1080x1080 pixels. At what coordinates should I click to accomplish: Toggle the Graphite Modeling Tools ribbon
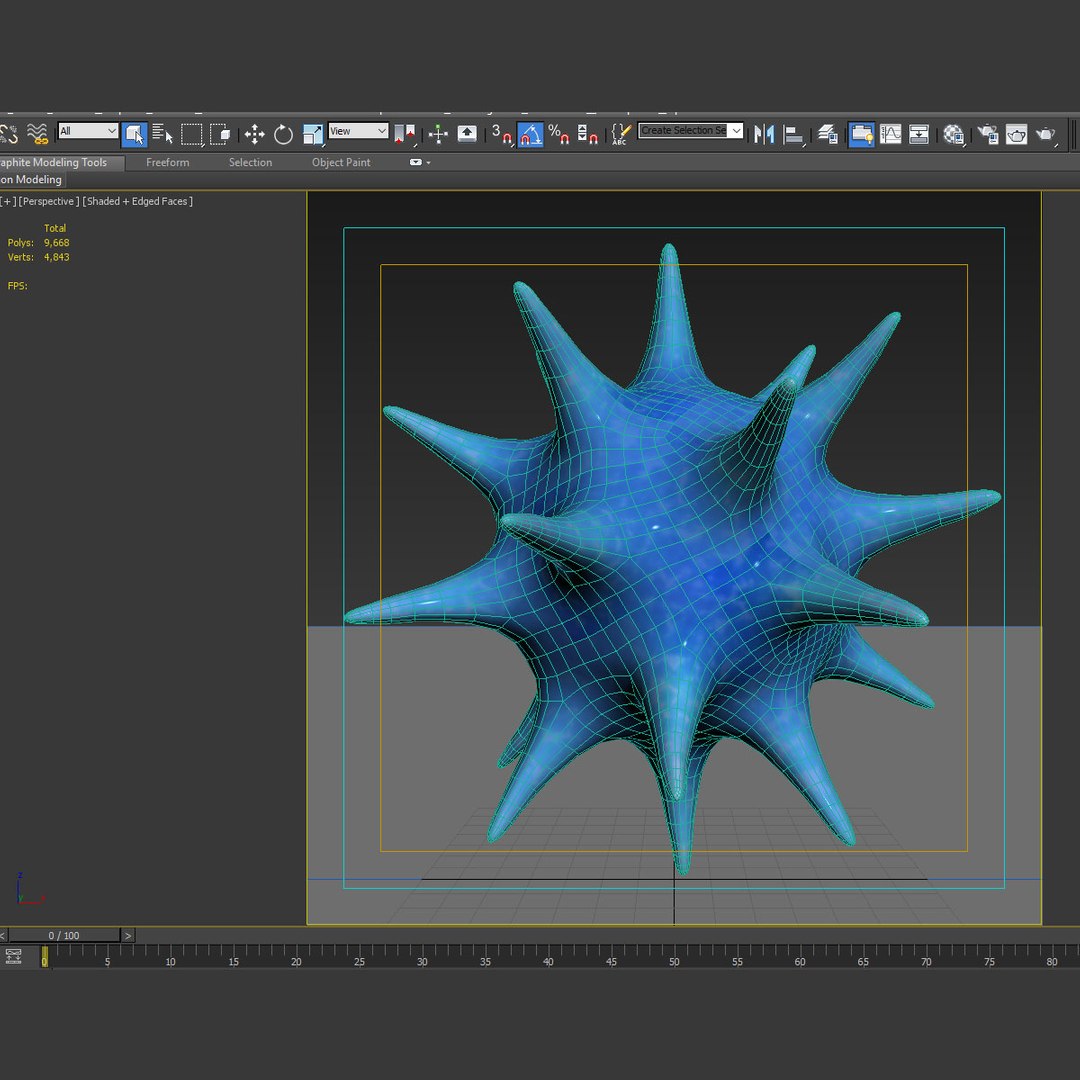point(861,134)
